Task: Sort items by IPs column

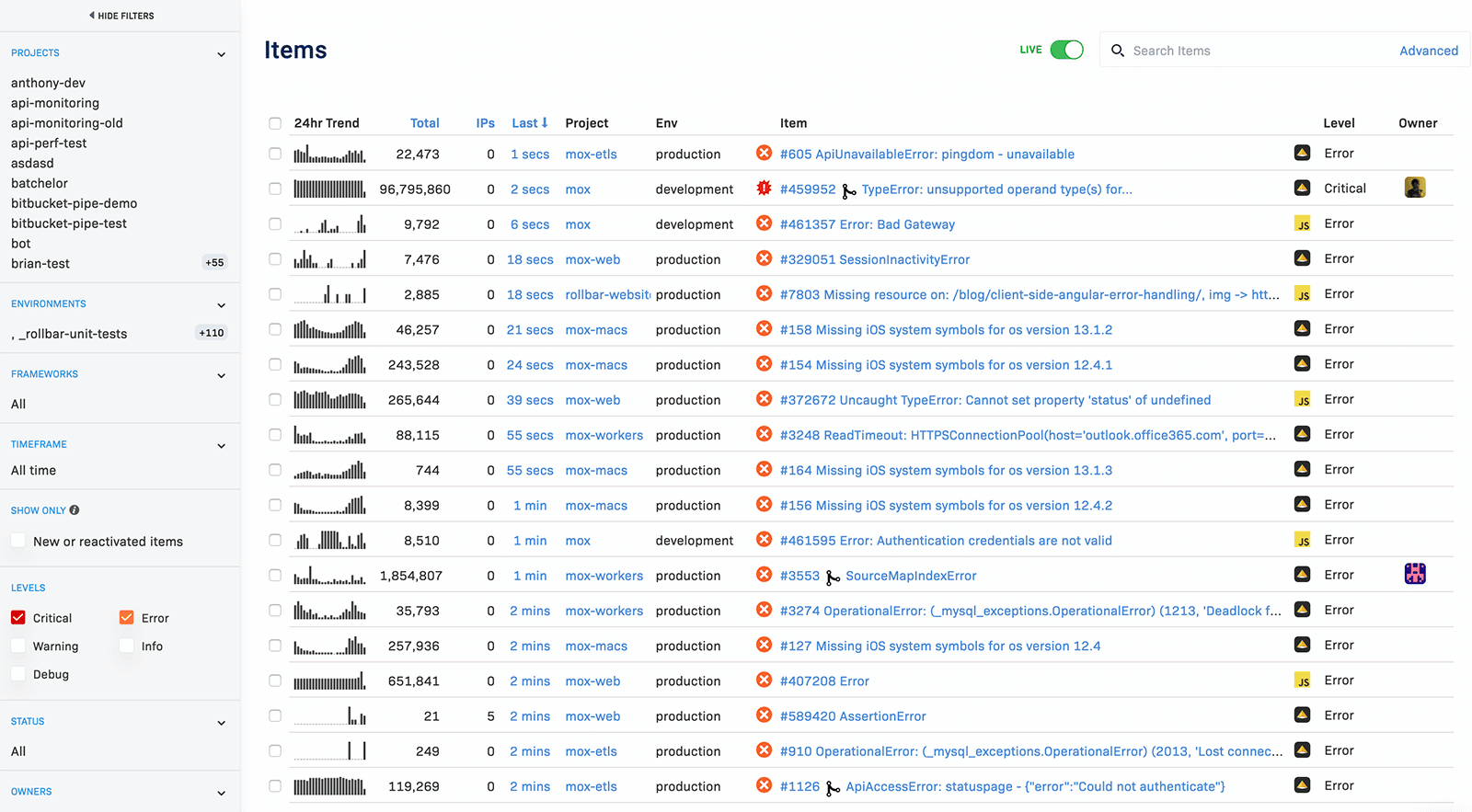Action: [485, 122]
